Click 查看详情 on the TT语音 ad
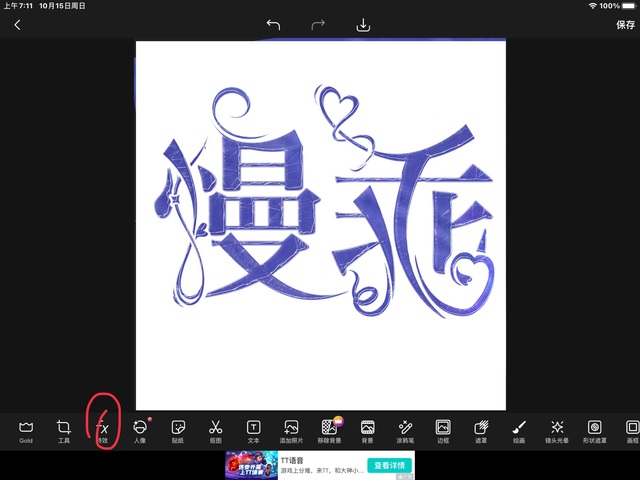Screen dimensions: 640x480 coord(390,465)
